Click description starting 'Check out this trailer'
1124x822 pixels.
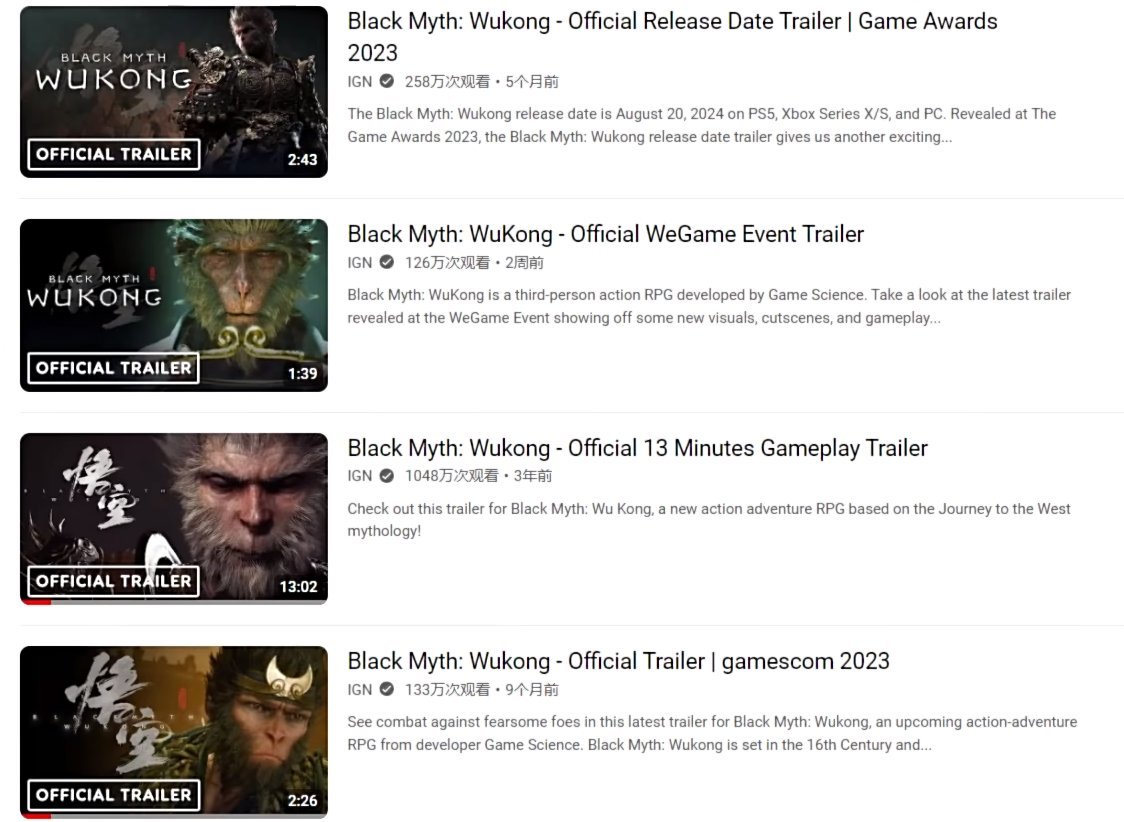[x=709, y=520]
